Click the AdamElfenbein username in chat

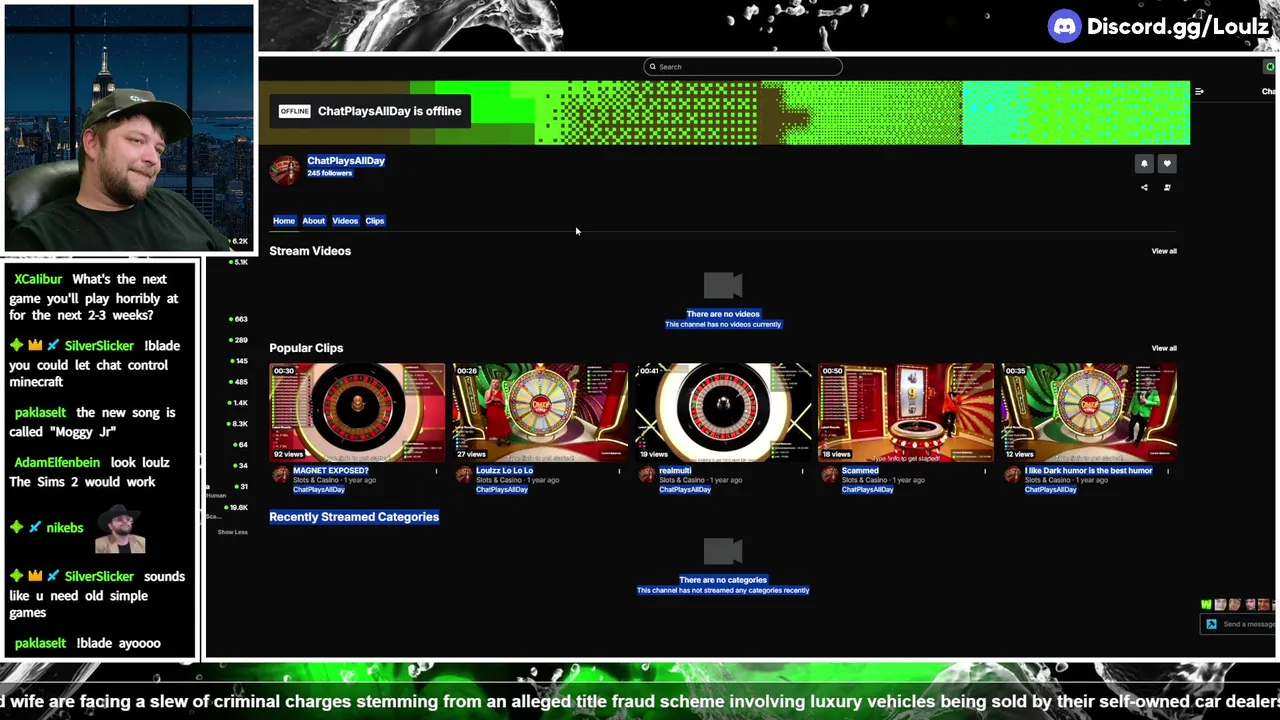[x=57, y=462]
